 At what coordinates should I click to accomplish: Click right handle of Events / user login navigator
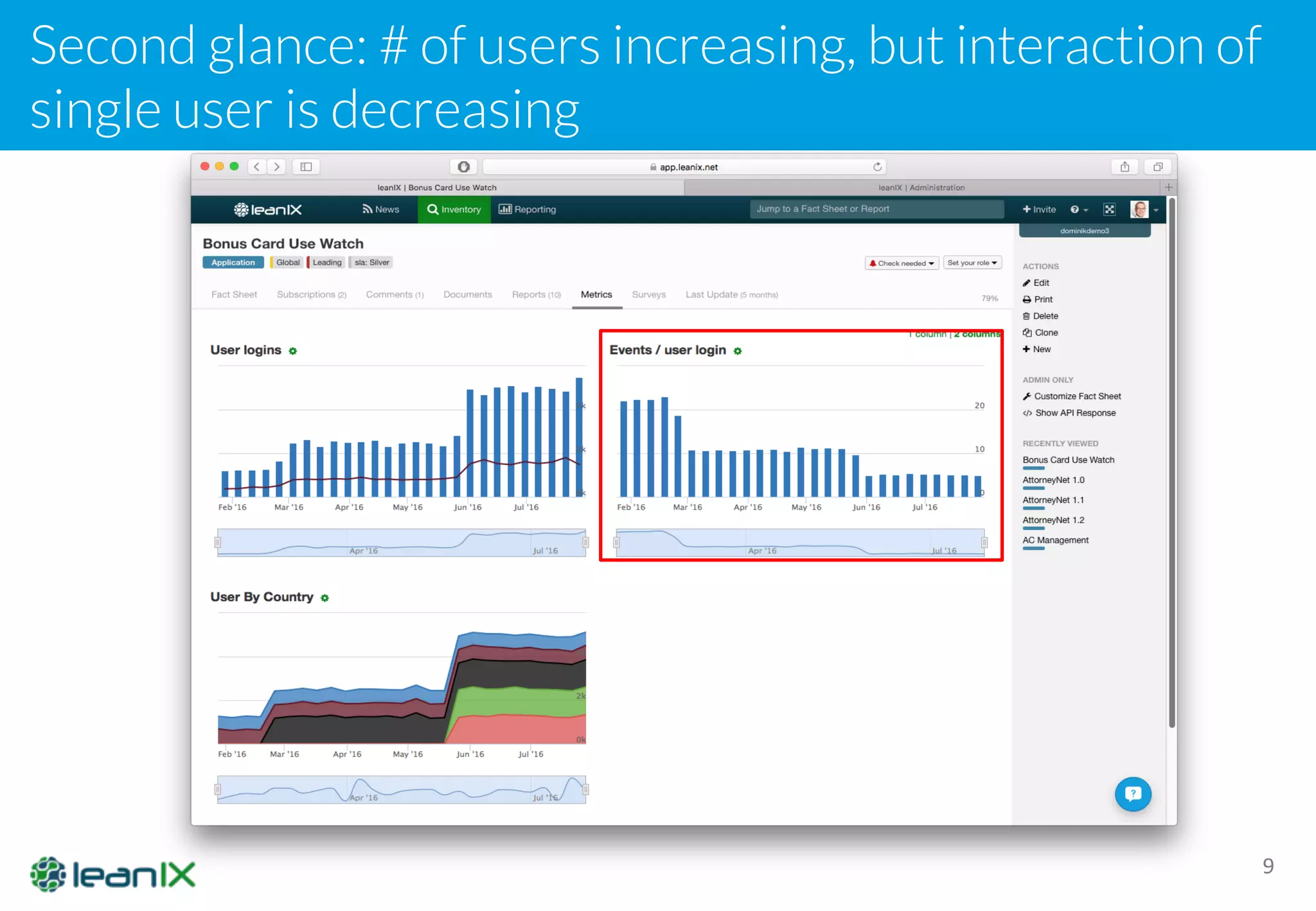click(984, 542)
